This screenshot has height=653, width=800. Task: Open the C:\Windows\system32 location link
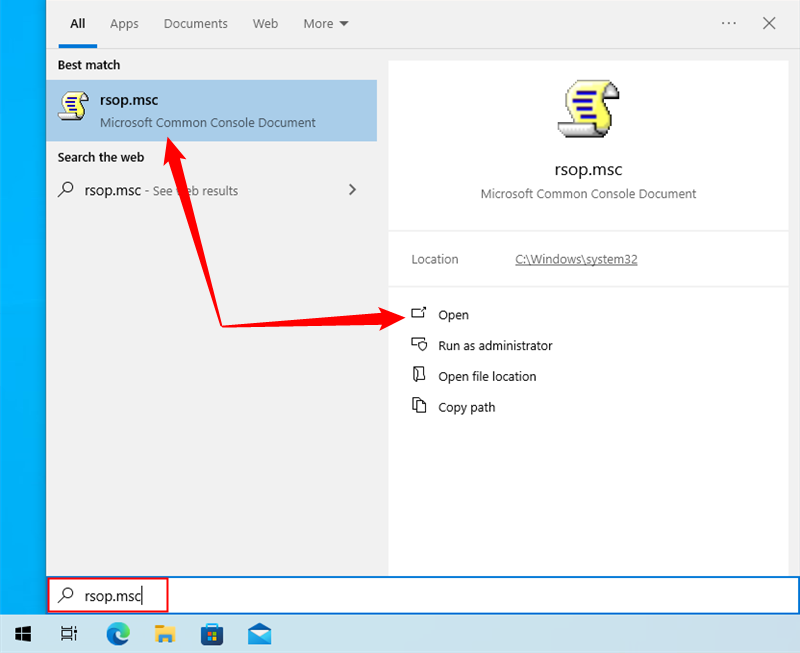click(x=575, y=259)
